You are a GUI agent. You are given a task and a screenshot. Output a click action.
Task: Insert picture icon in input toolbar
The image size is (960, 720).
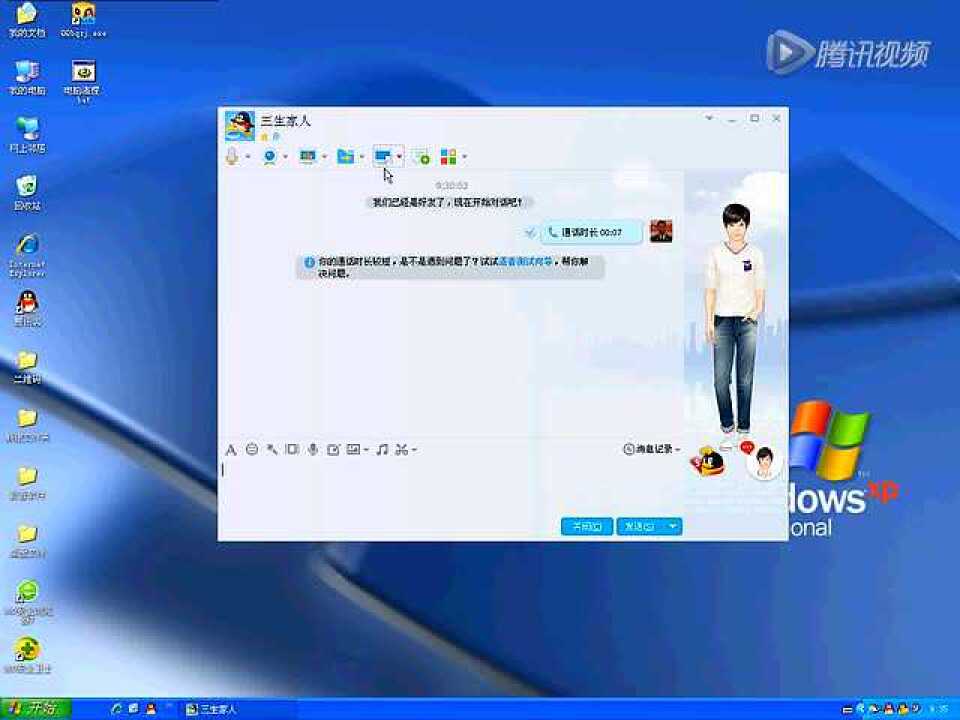point(353,449)
